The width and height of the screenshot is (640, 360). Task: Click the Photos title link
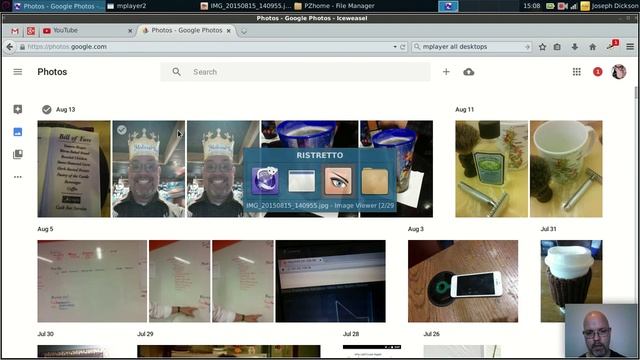coord(52,72)
